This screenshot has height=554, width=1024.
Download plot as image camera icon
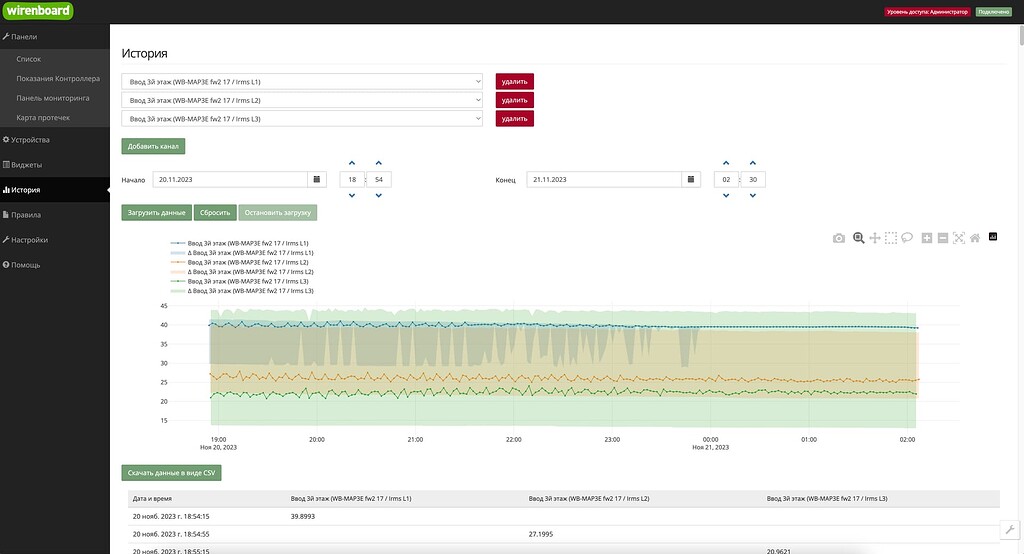click(x=839, y=238)
